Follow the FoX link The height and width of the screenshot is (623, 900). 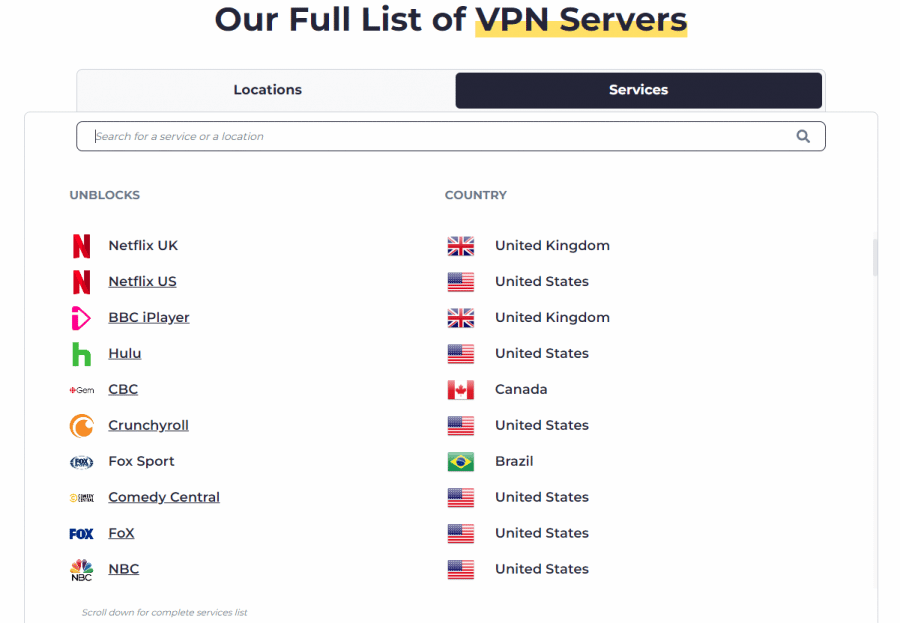[x=121, y=533]
